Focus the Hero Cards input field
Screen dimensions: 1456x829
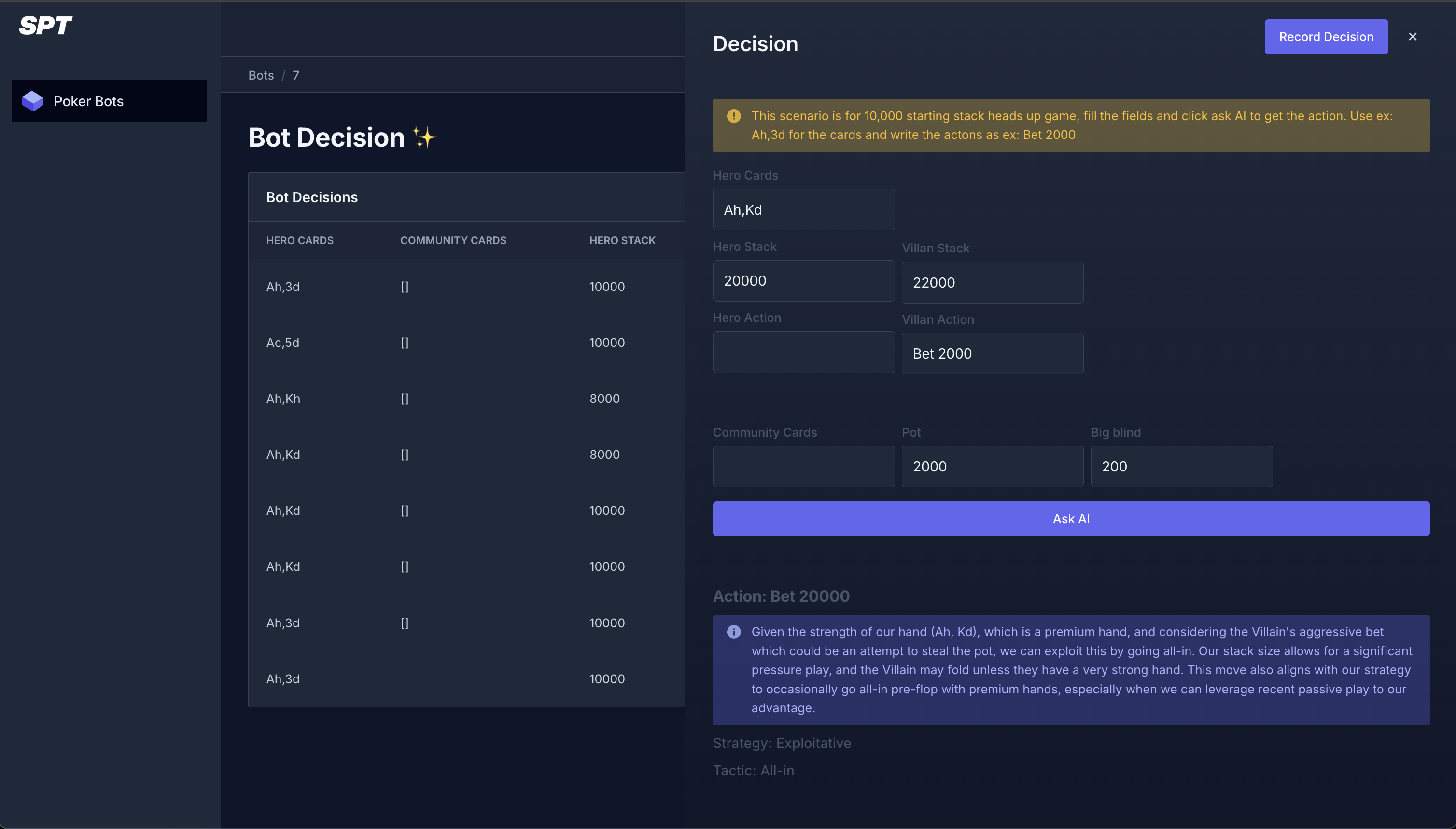pos(803,209)
